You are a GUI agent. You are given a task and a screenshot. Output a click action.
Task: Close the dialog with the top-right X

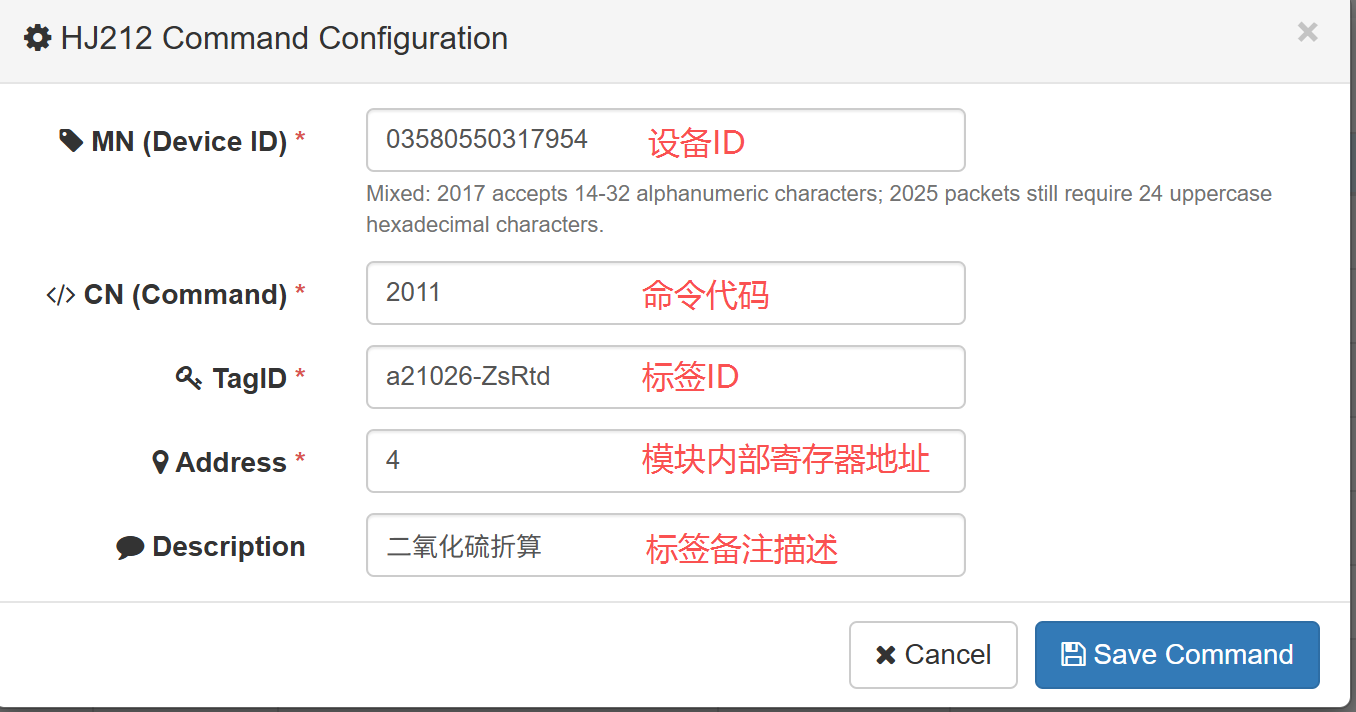[x=1307, y=32]
